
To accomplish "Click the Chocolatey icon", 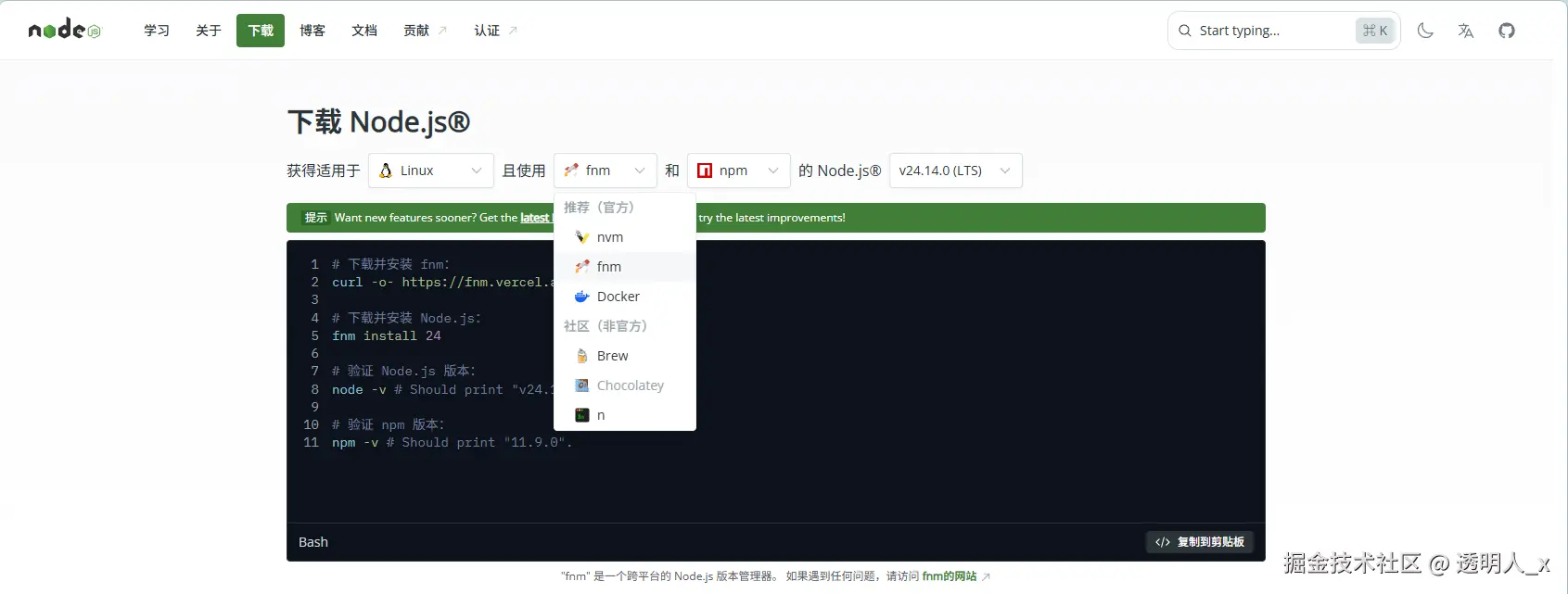I will tap(582, 385).
